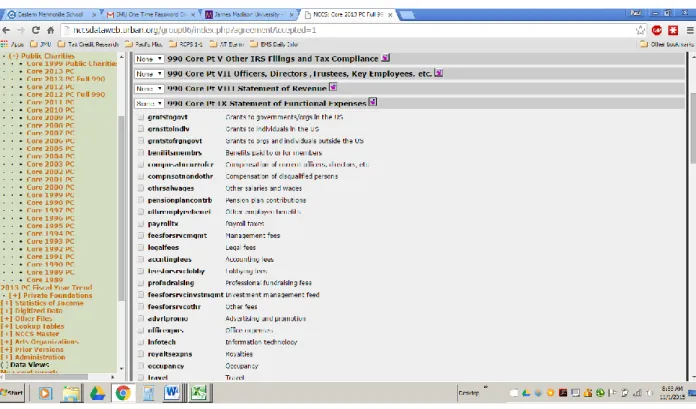The width and height of the screenshot is (696, 409).
Task: Expand the Lookup Tables tree node
Action: tap(6, 326)
